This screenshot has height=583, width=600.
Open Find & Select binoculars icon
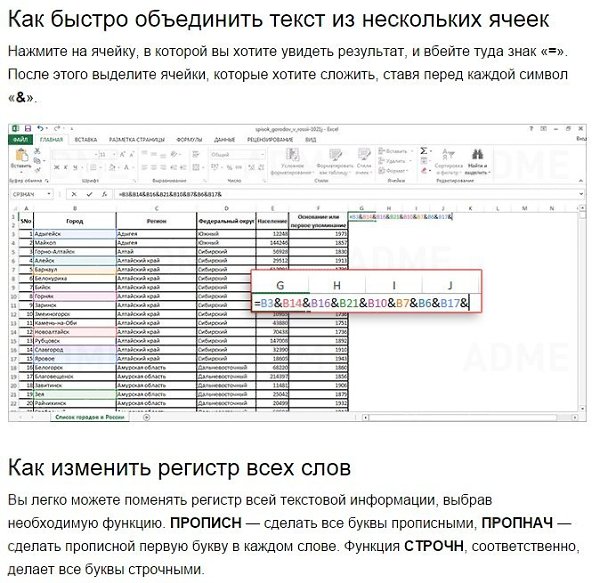(x=477, y=154)
